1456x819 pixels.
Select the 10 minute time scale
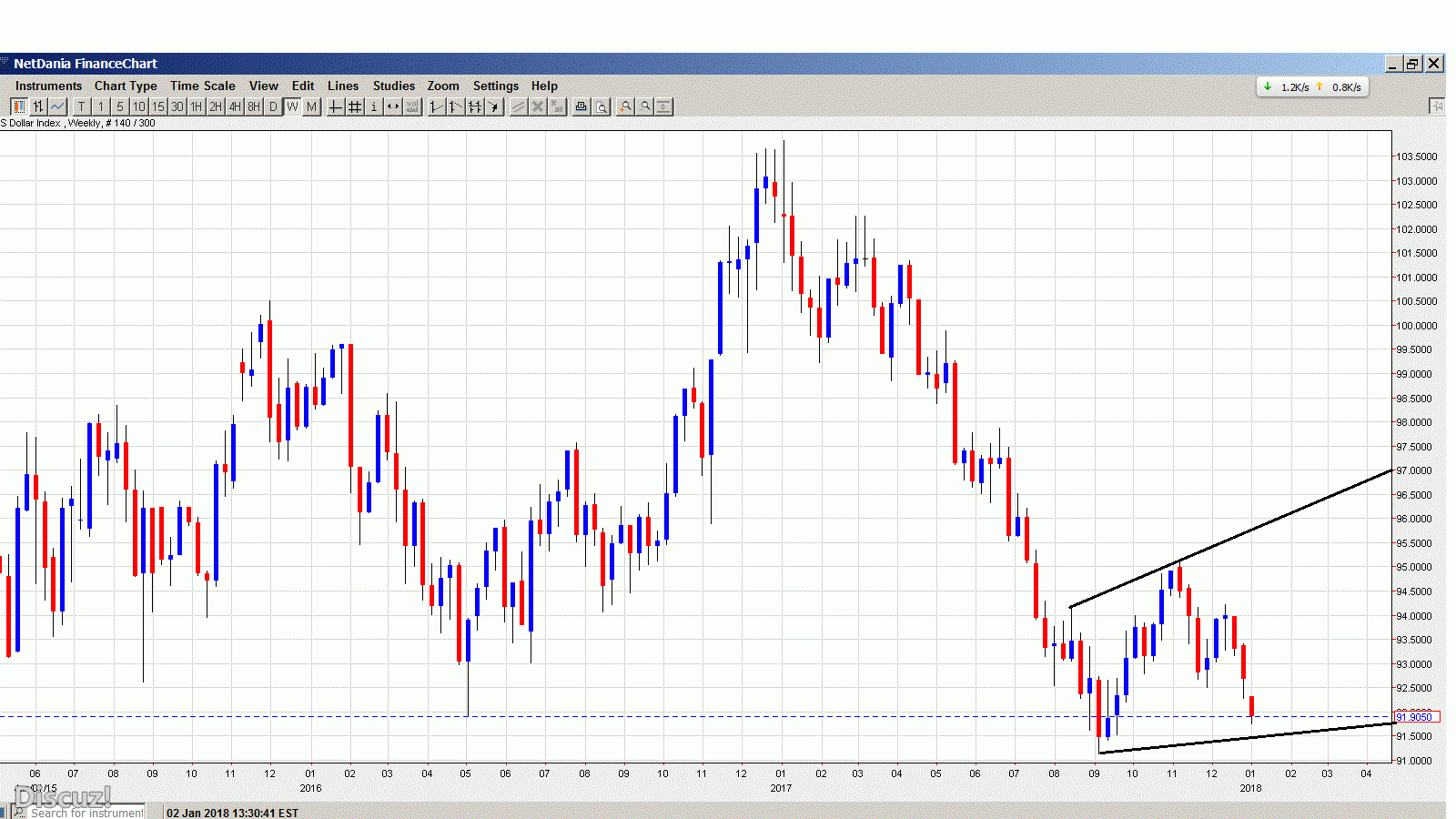tap(139, 106)
